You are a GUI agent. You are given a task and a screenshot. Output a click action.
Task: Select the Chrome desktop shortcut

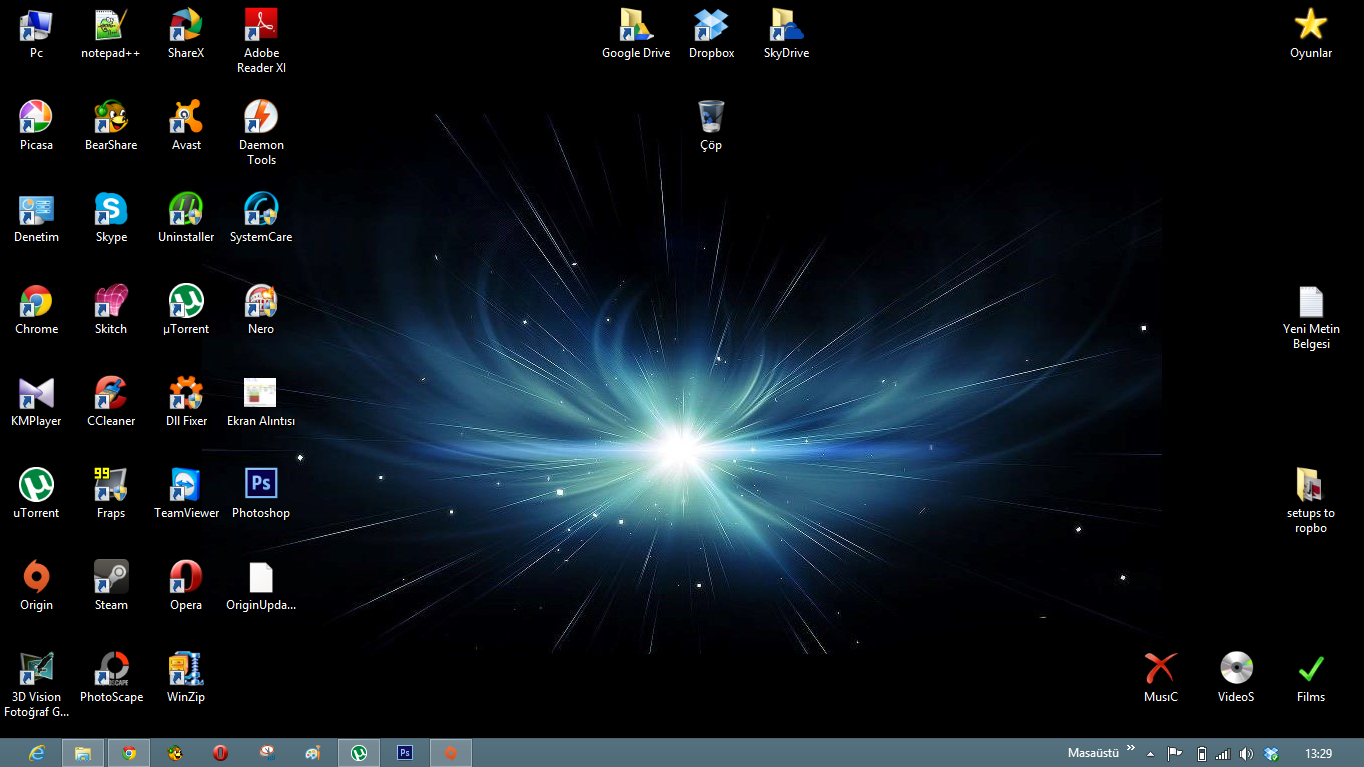(36, 309)
